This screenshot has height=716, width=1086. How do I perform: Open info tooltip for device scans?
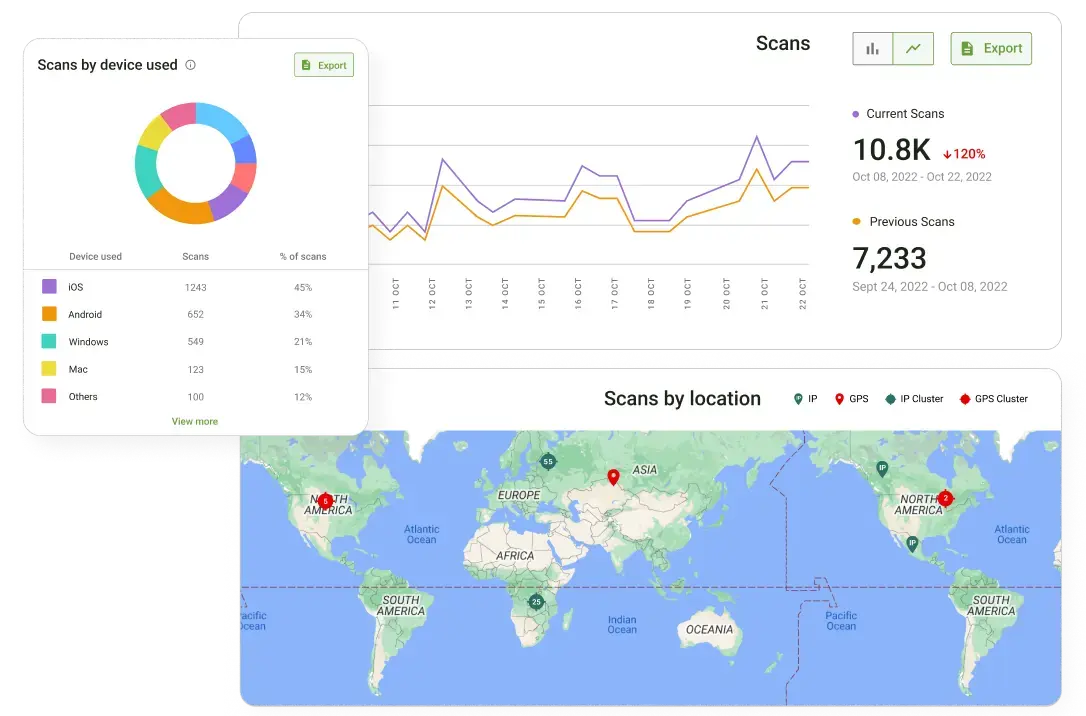190,65
